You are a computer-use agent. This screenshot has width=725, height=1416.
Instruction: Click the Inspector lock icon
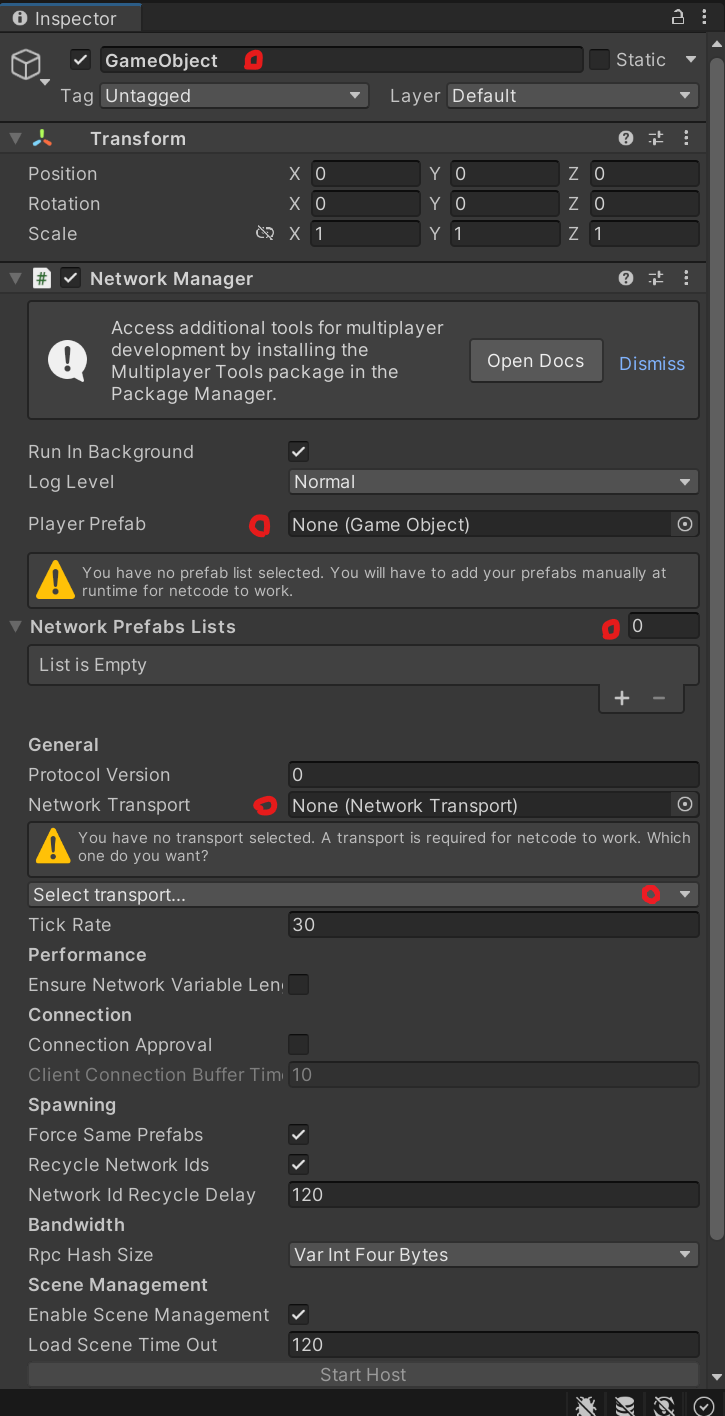[677, 17]
